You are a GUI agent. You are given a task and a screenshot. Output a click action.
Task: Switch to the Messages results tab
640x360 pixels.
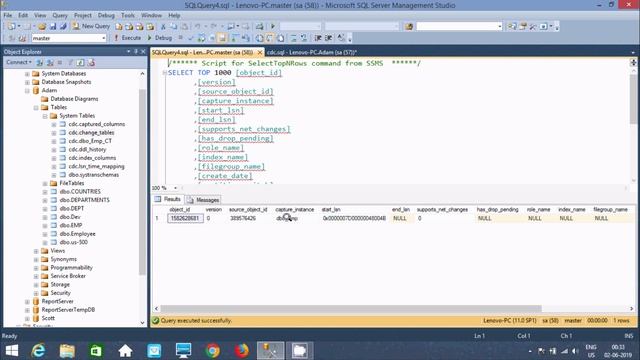(203, 200)
